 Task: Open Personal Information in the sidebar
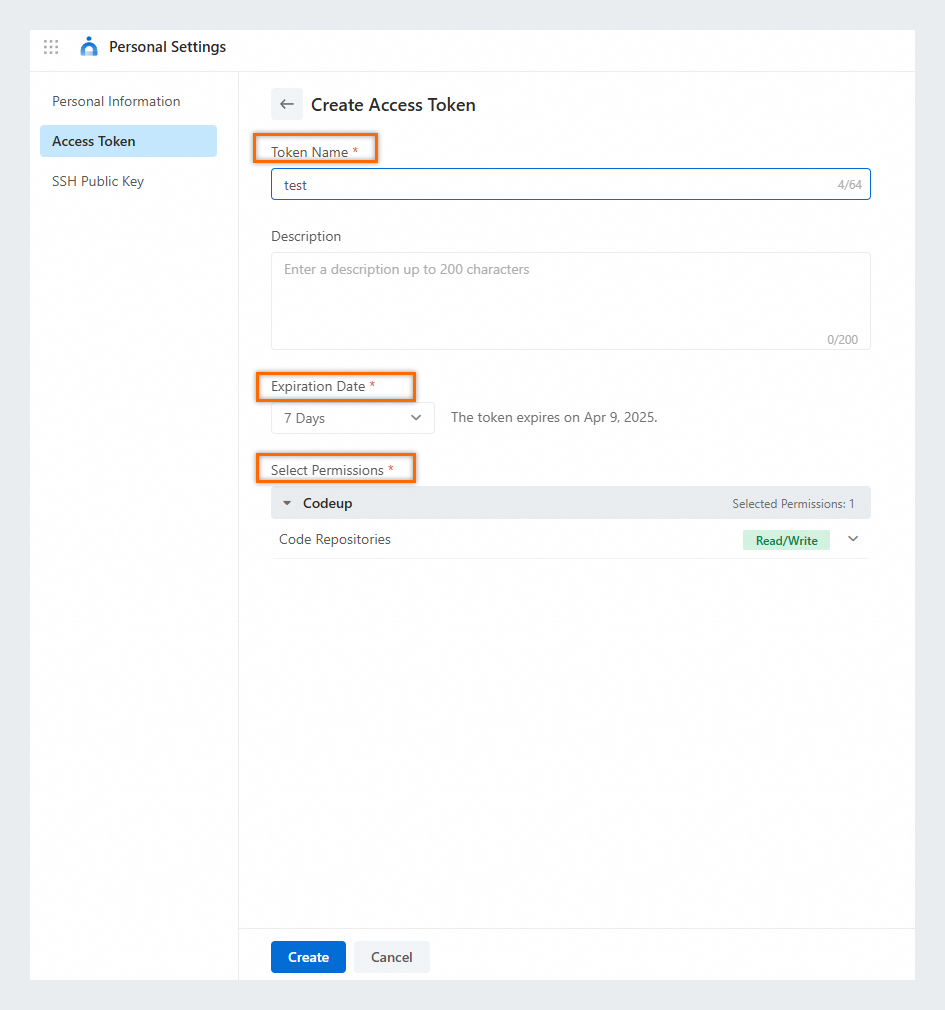coord(116,101)
